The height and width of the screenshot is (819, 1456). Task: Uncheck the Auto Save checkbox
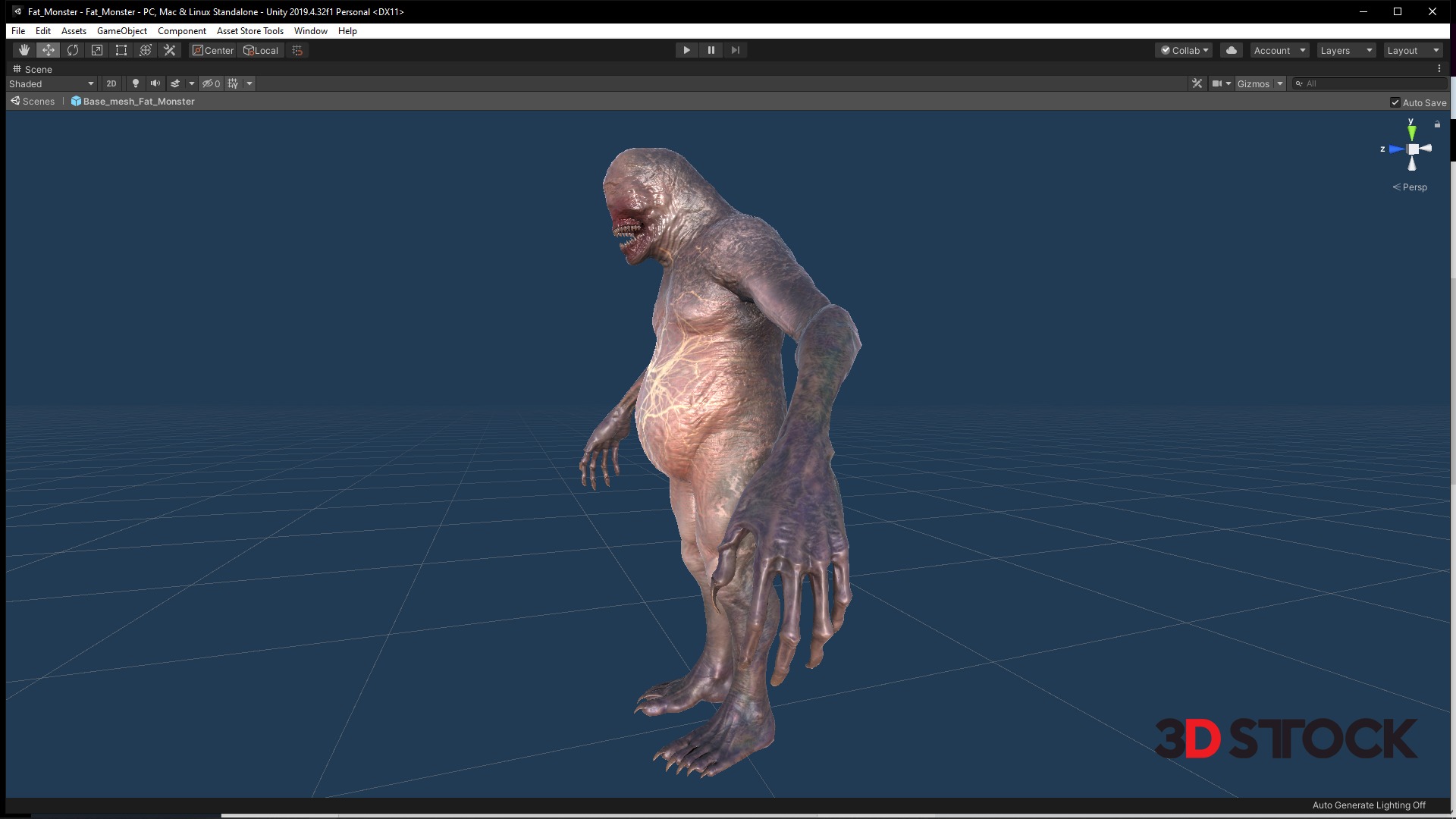click(x=1395, y=102)
